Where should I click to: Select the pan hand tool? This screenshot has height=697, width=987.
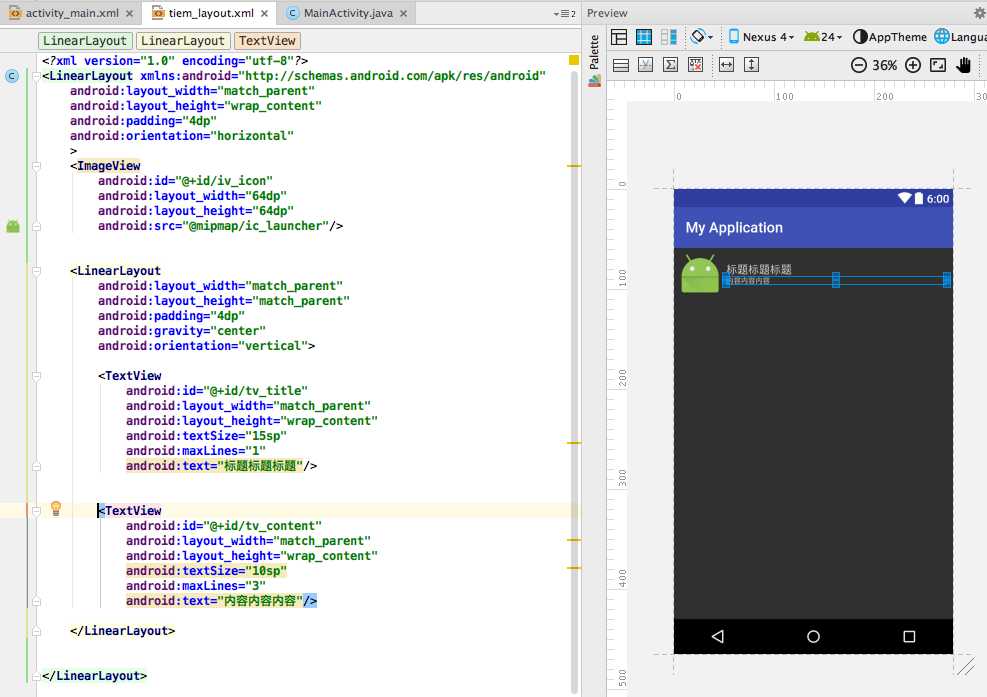pyautogui.click(x=964, y=65)
